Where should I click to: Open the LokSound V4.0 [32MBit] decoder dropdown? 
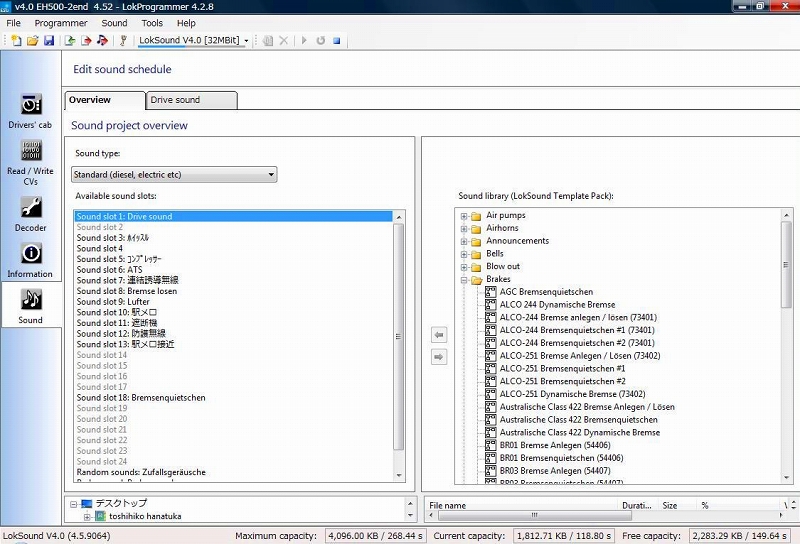point(194,40)
